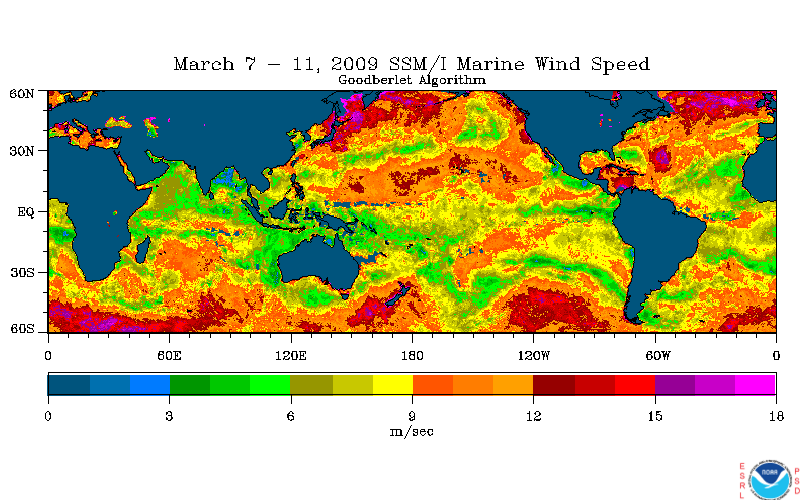Click the '15' value under the color bar
Screen dimensions: 800x500
pyautogui.click(x=655, y=416)
